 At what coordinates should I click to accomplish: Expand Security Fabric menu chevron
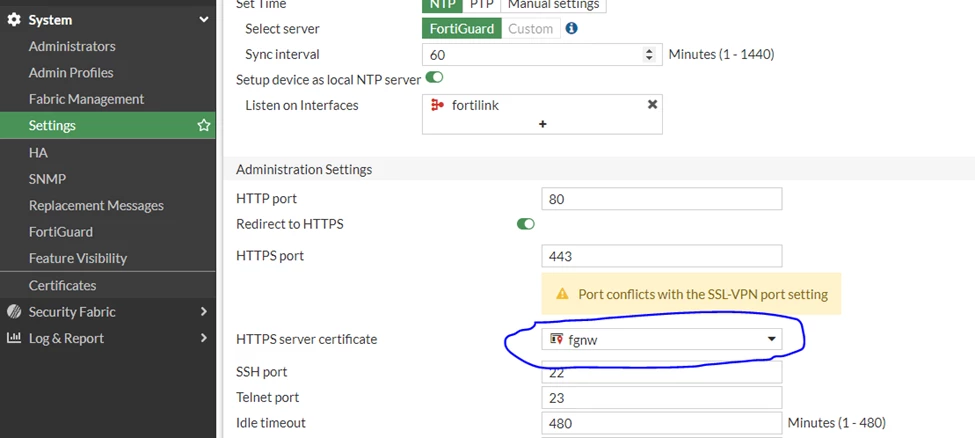[x=203, y=312]
